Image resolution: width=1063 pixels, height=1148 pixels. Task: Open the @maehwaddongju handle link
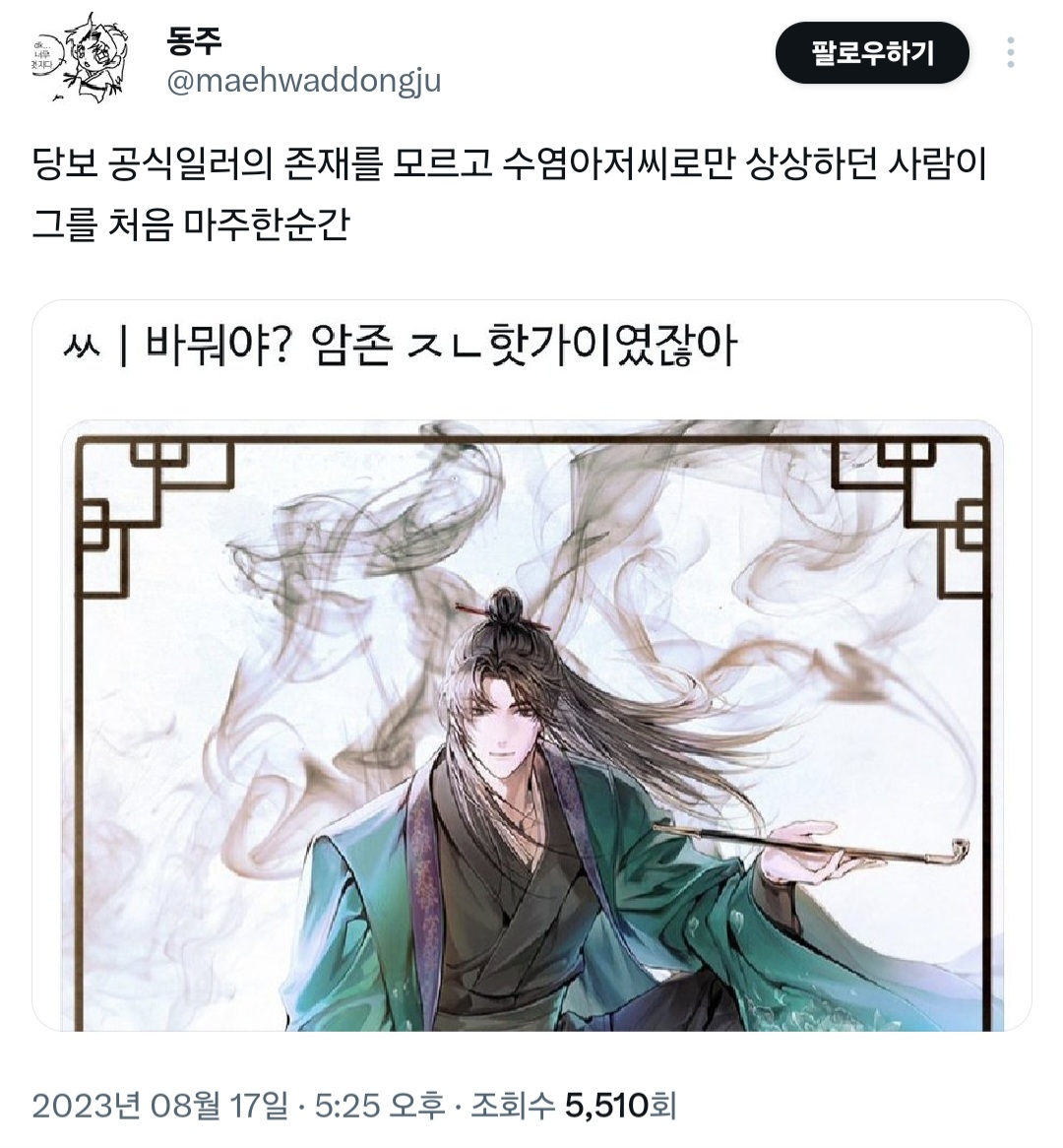[304, 82]
